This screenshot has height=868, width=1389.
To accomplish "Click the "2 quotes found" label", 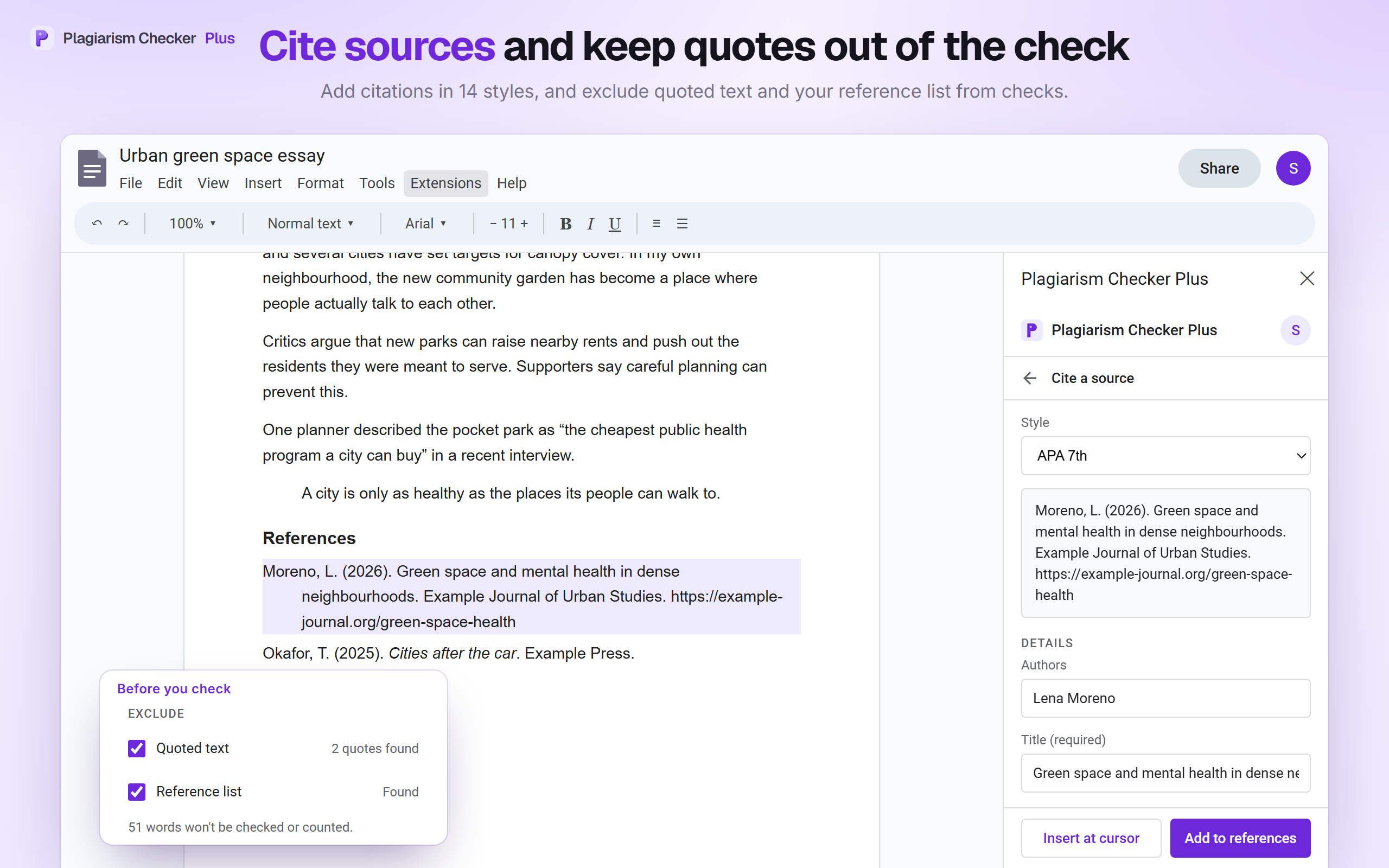I will click(375, 748).
